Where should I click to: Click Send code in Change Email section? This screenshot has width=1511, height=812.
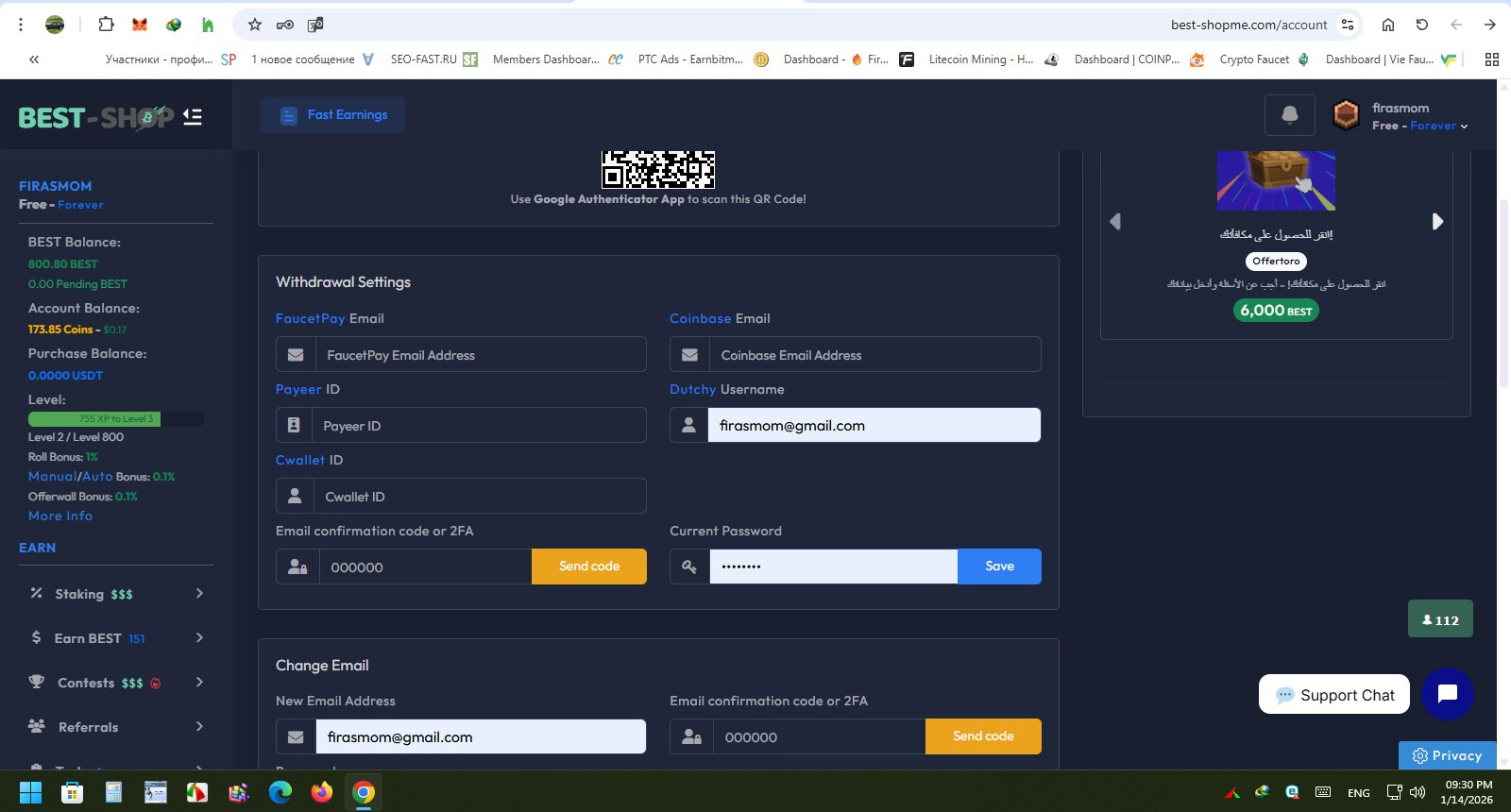point(983,736)
